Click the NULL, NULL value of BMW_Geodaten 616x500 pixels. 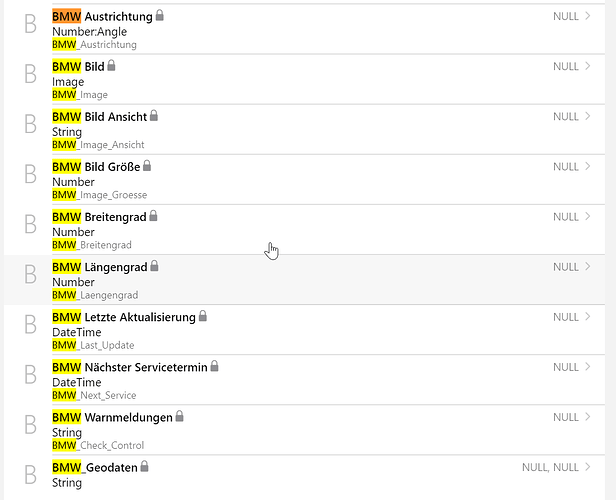point(550,467)
